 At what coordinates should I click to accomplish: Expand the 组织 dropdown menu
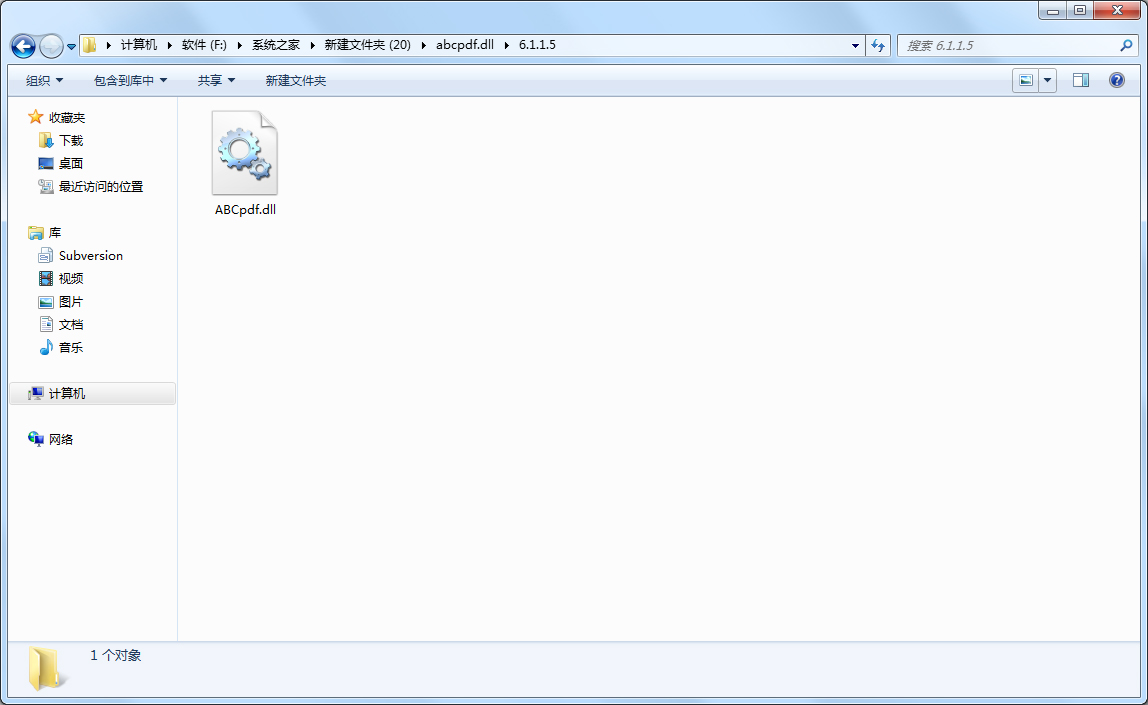click(44, 80)
